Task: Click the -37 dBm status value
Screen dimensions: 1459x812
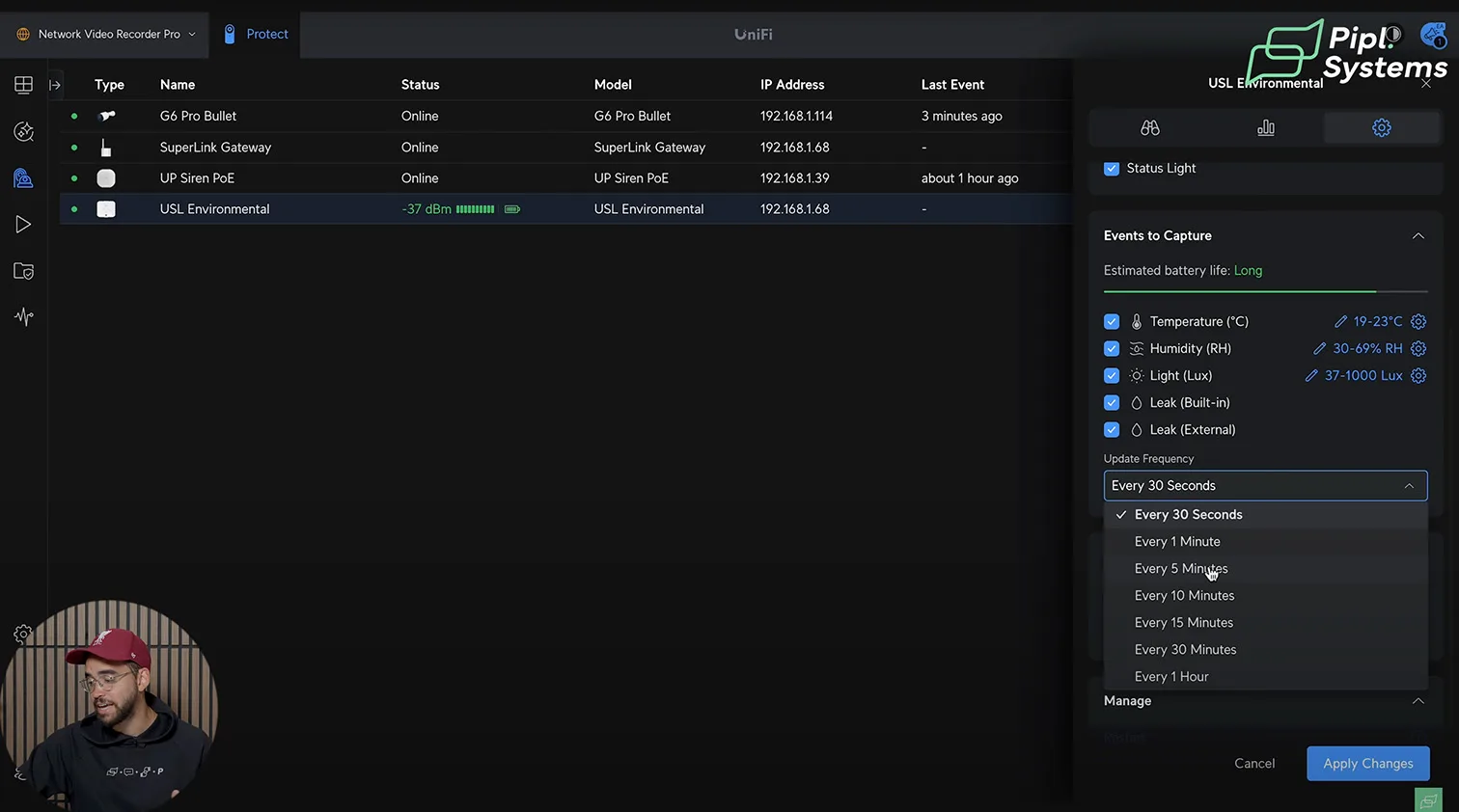Action: (427, 209)
